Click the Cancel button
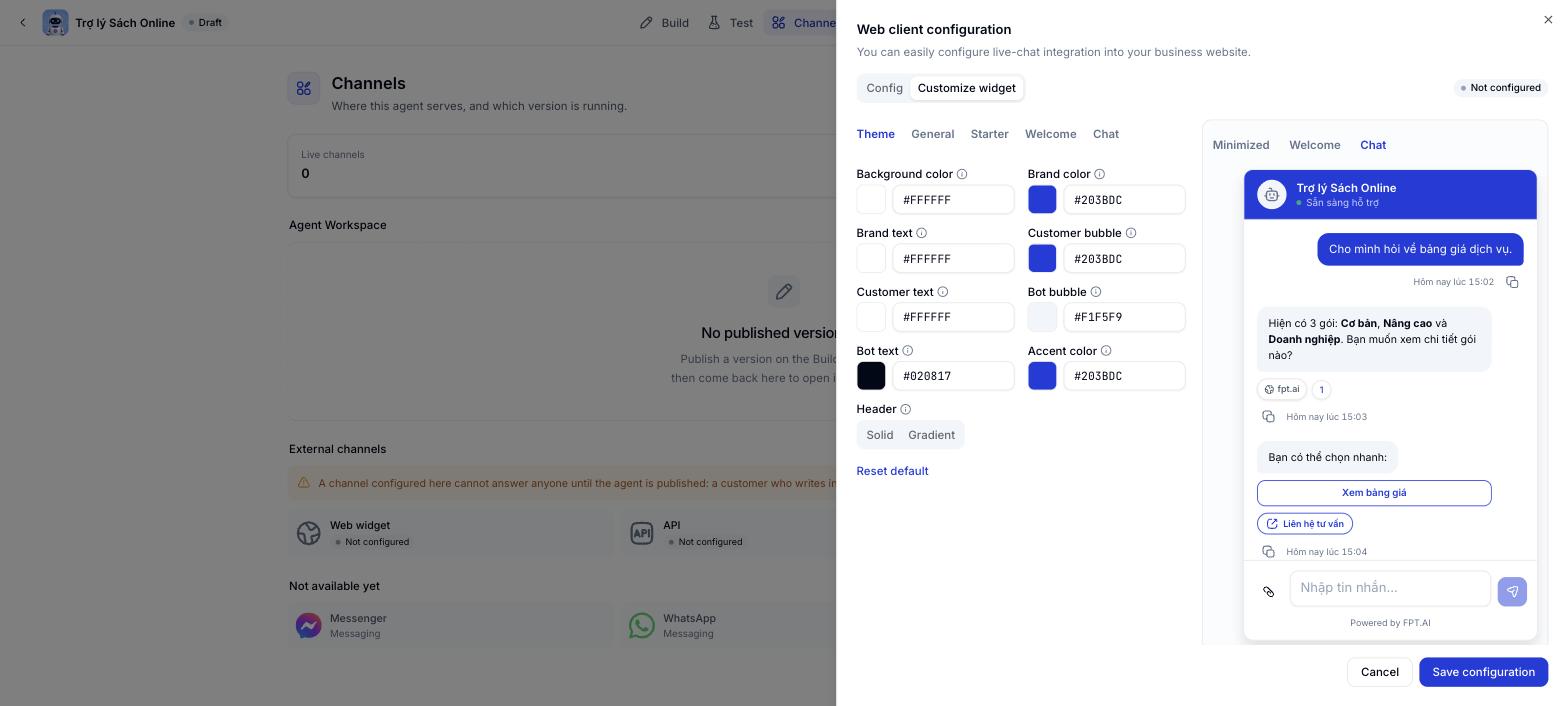Viewport: 1568px width, 706px height. click(1380, 672)
